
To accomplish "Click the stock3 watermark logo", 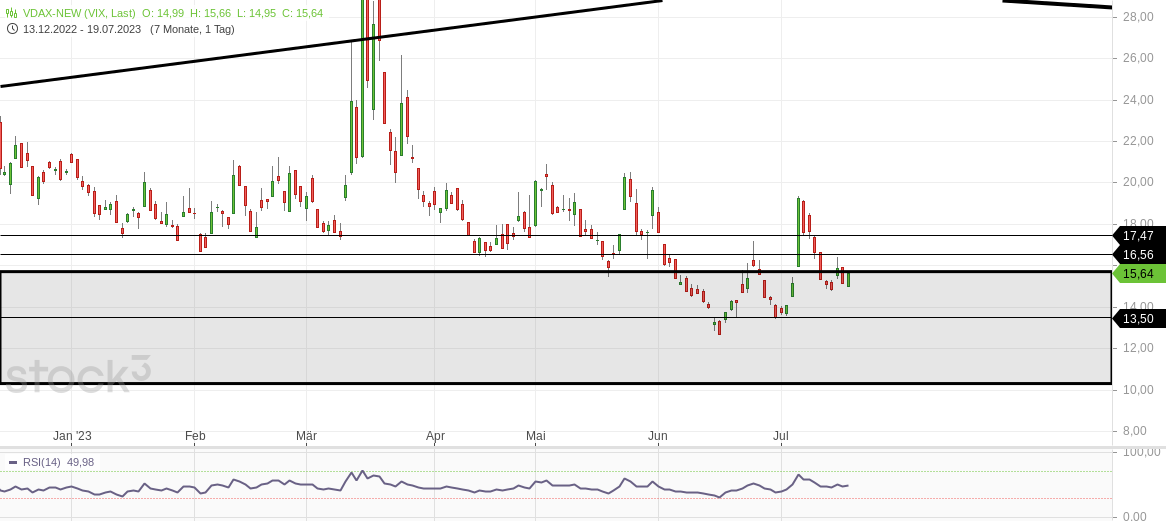I will click(77, 374).
